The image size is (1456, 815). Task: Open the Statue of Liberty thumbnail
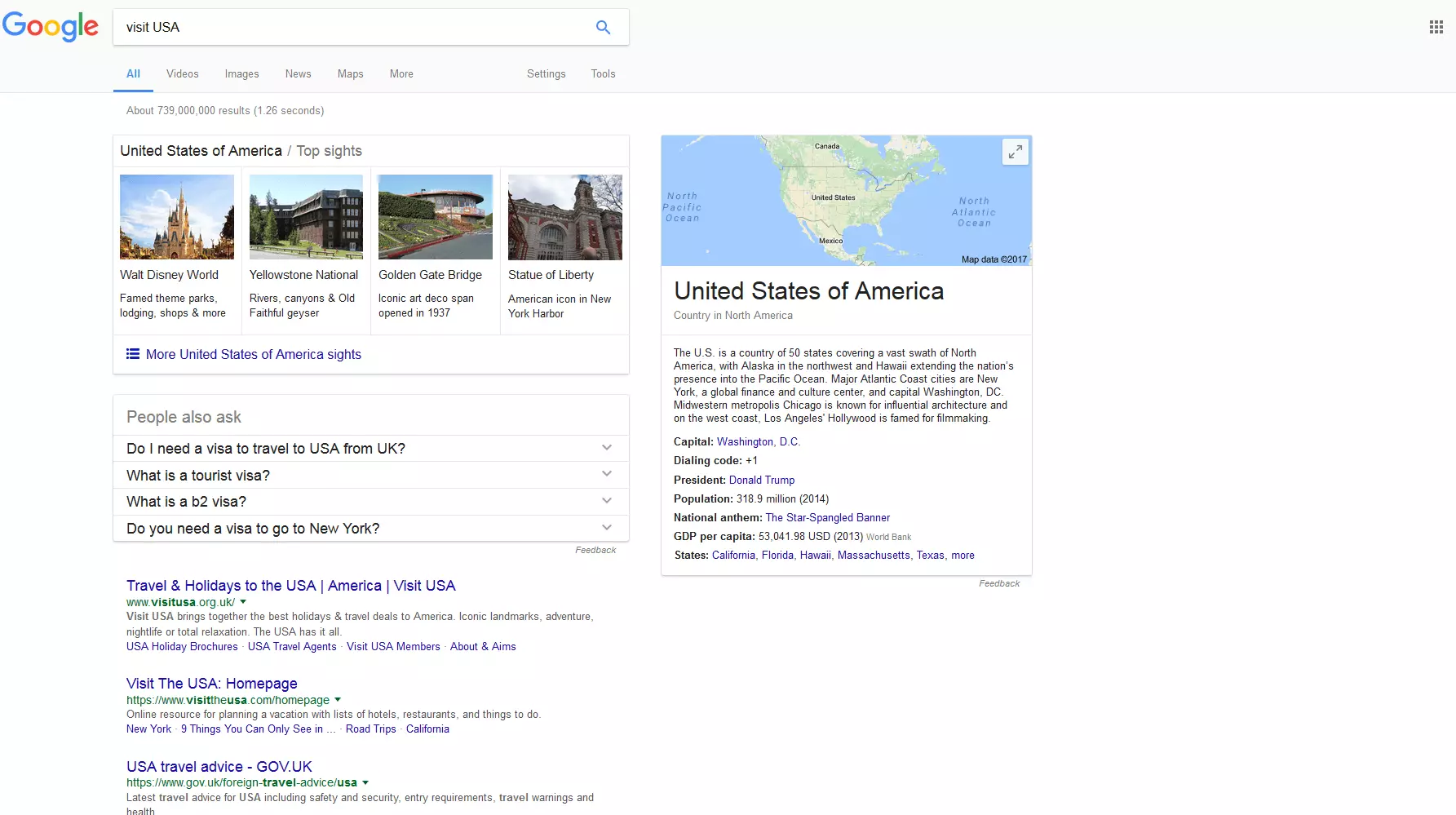[565, 217]
